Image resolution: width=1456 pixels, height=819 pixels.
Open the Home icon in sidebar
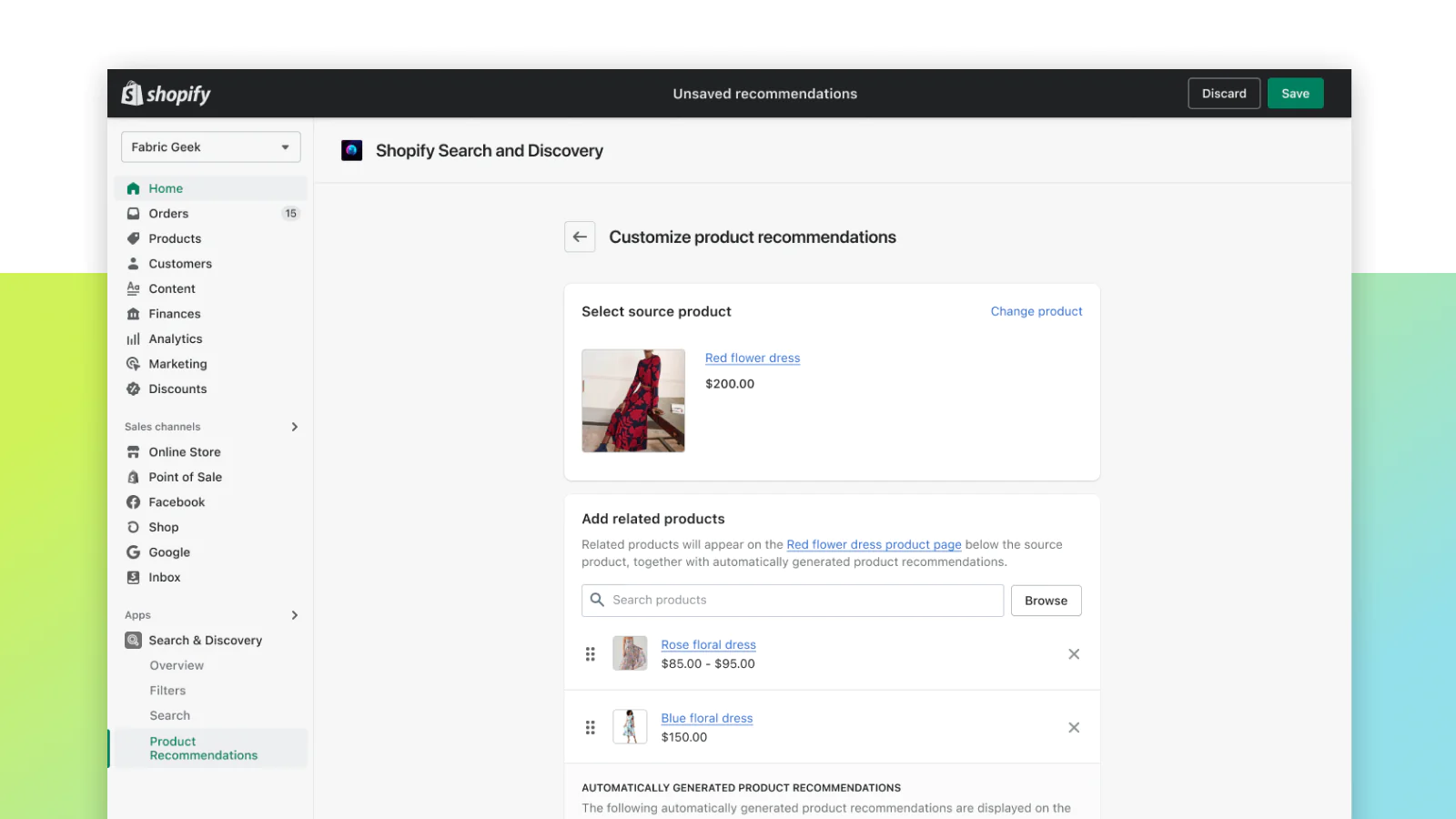[133, 188]
